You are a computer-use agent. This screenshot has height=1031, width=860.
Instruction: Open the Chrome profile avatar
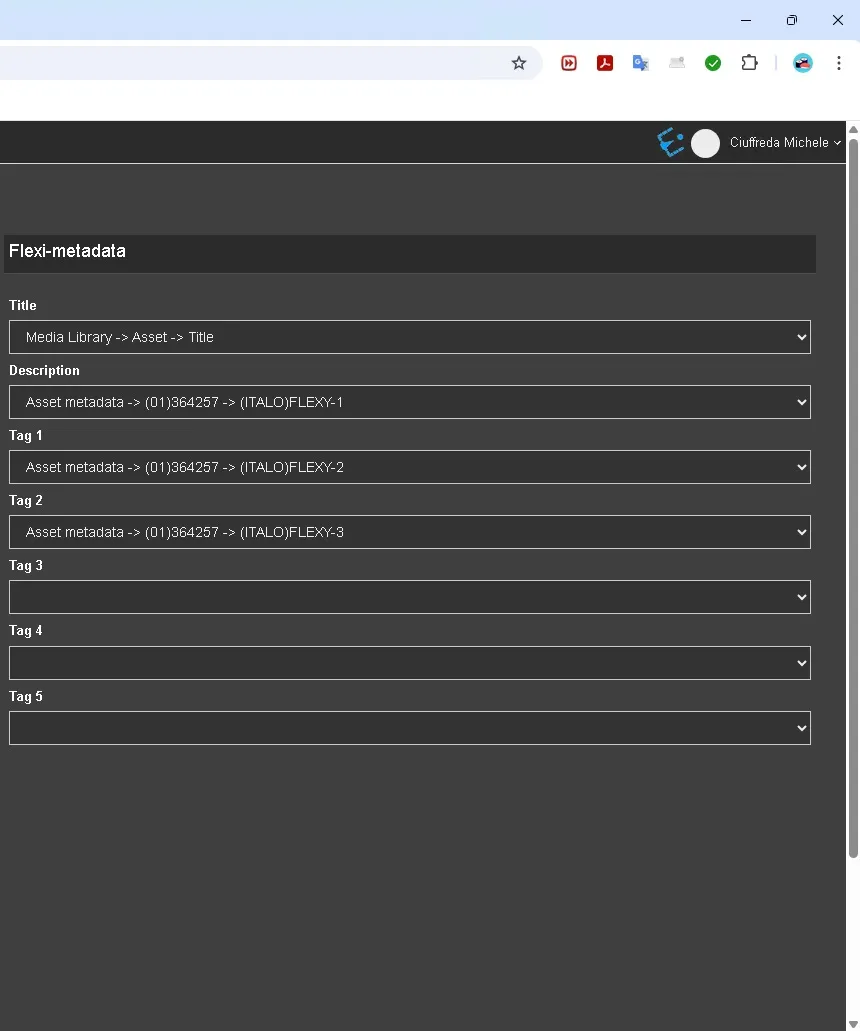click(803, 63)
